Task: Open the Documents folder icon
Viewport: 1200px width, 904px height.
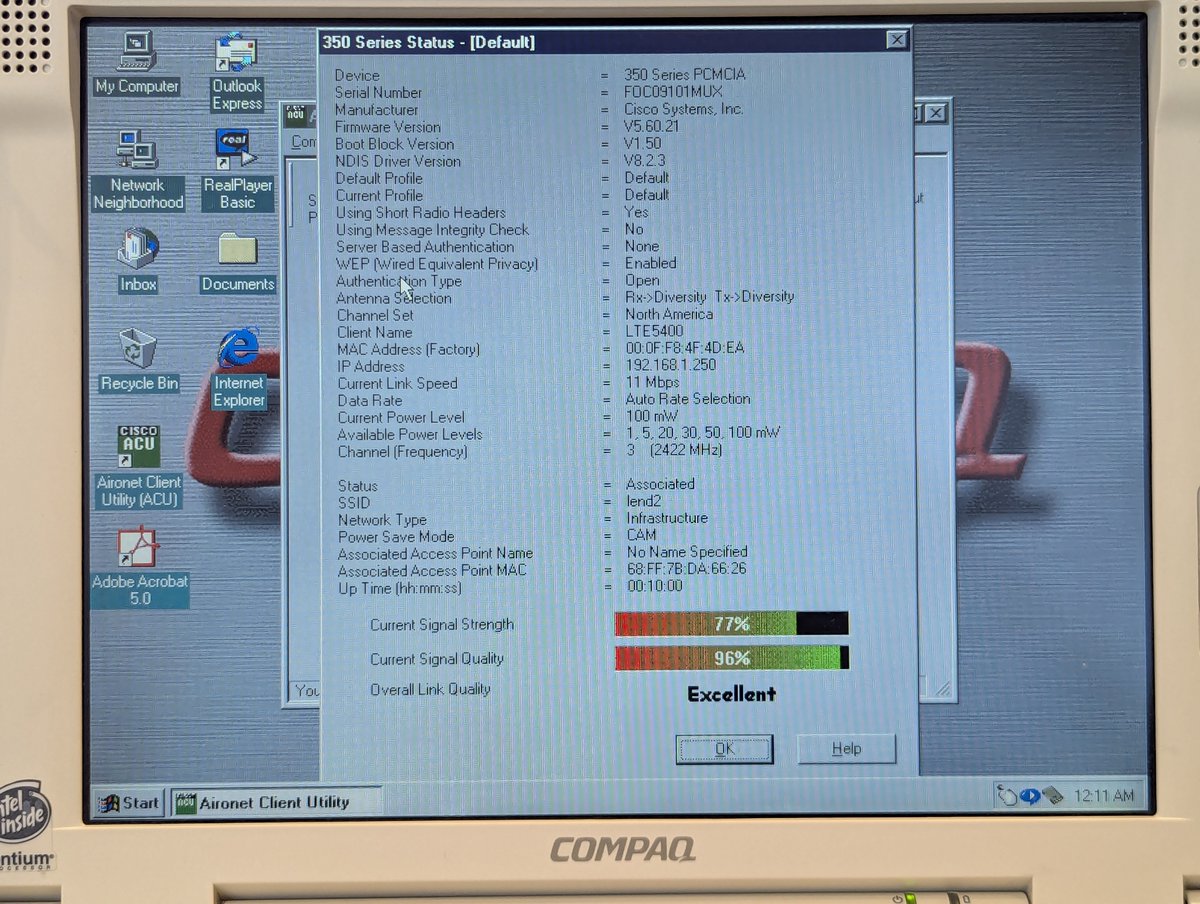Action: click(237, 262)
